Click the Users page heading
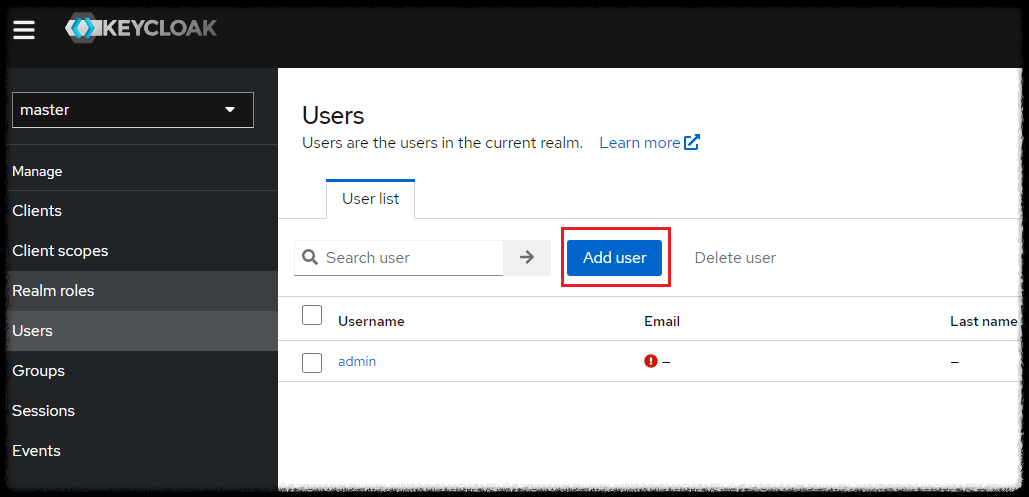 pos(333,116)
